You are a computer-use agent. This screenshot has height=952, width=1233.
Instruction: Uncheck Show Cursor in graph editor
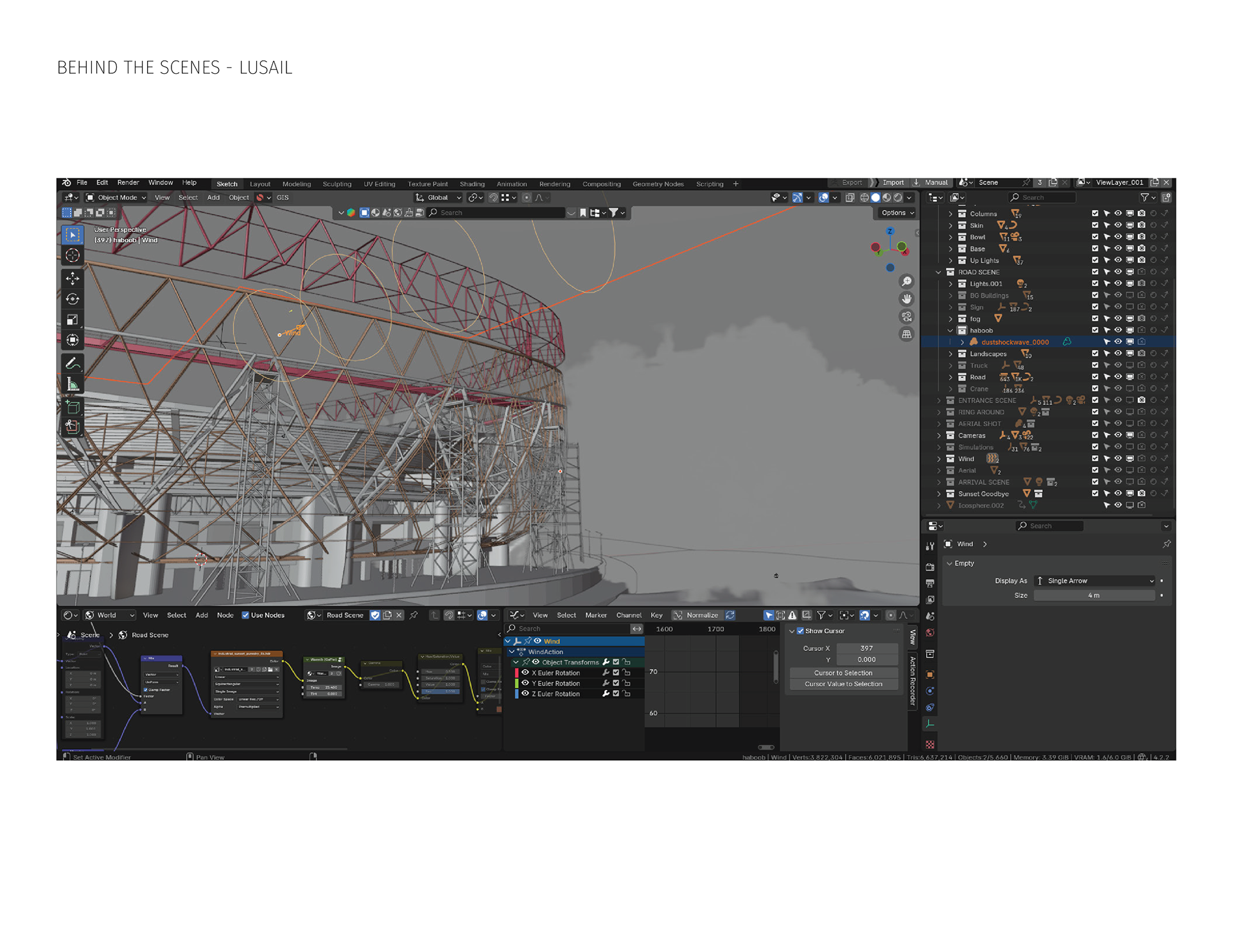pos(800,631)
